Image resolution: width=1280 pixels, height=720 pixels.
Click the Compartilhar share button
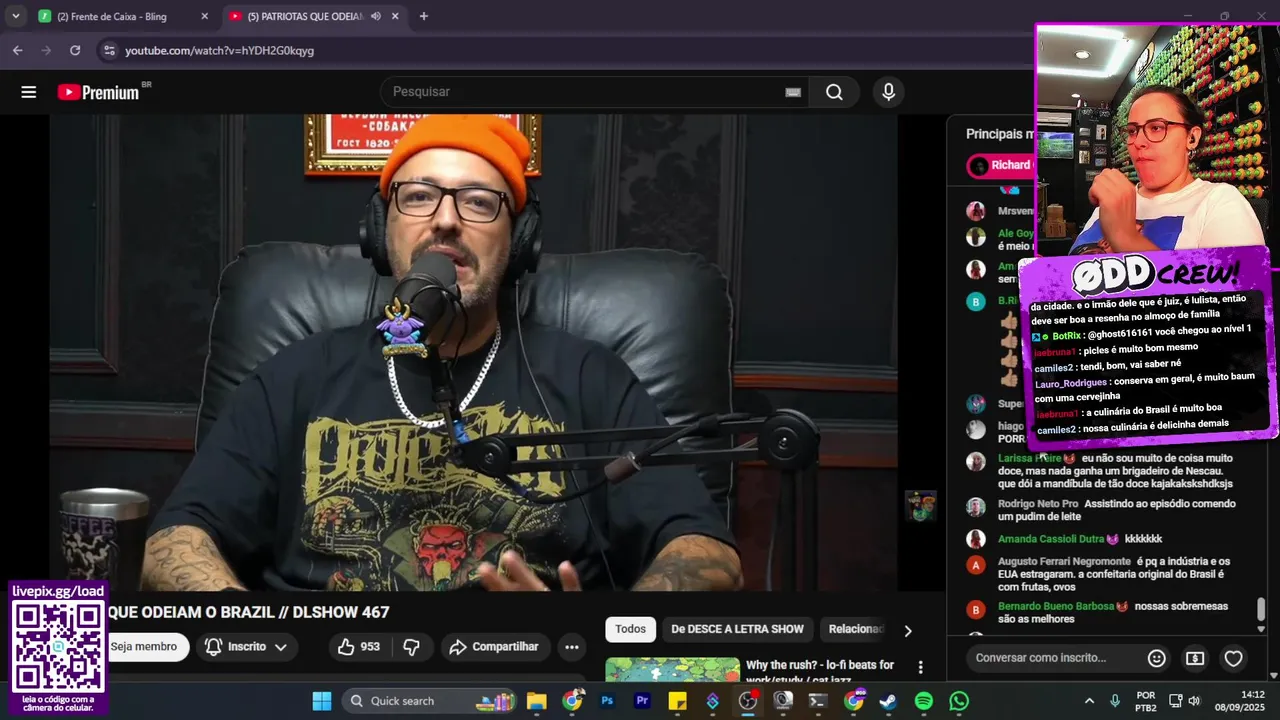pos(495,647)
